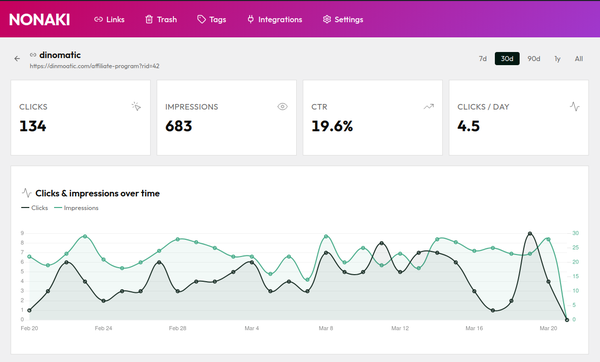Click the 4.5 clicks per day value
This screenshot has height=362, width=600.
(x=468, y=126)
